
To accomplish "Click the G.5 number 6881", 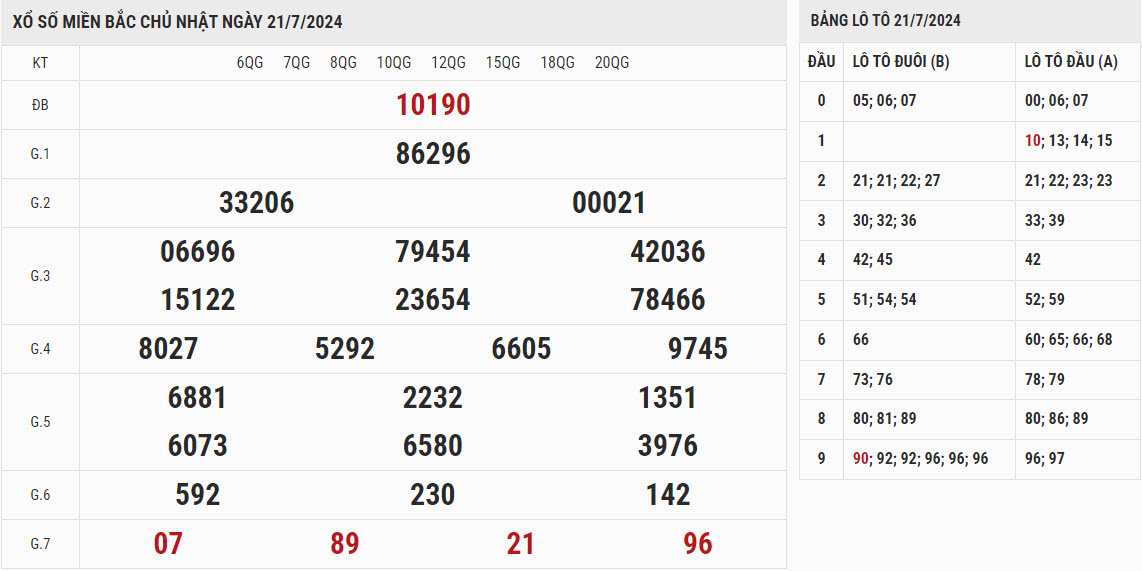I will (197, 398).
